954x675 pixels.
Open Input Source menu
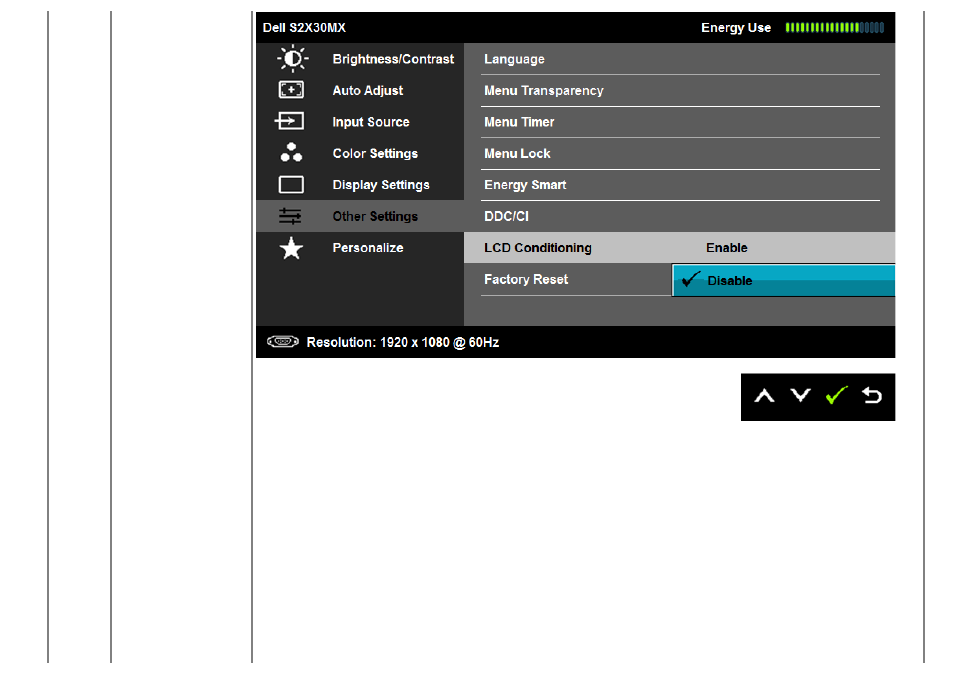click(x=371, y=122)
